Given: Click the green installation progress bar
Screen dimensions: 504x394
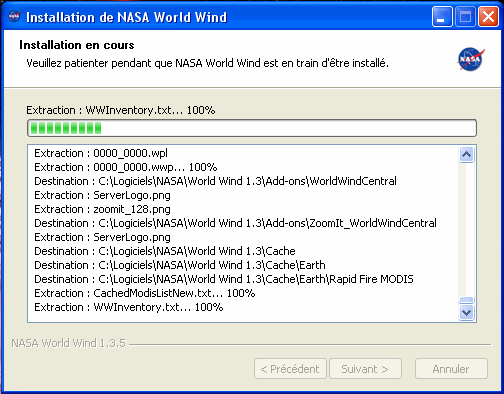Looking at the screenshot, I should 252,128.
